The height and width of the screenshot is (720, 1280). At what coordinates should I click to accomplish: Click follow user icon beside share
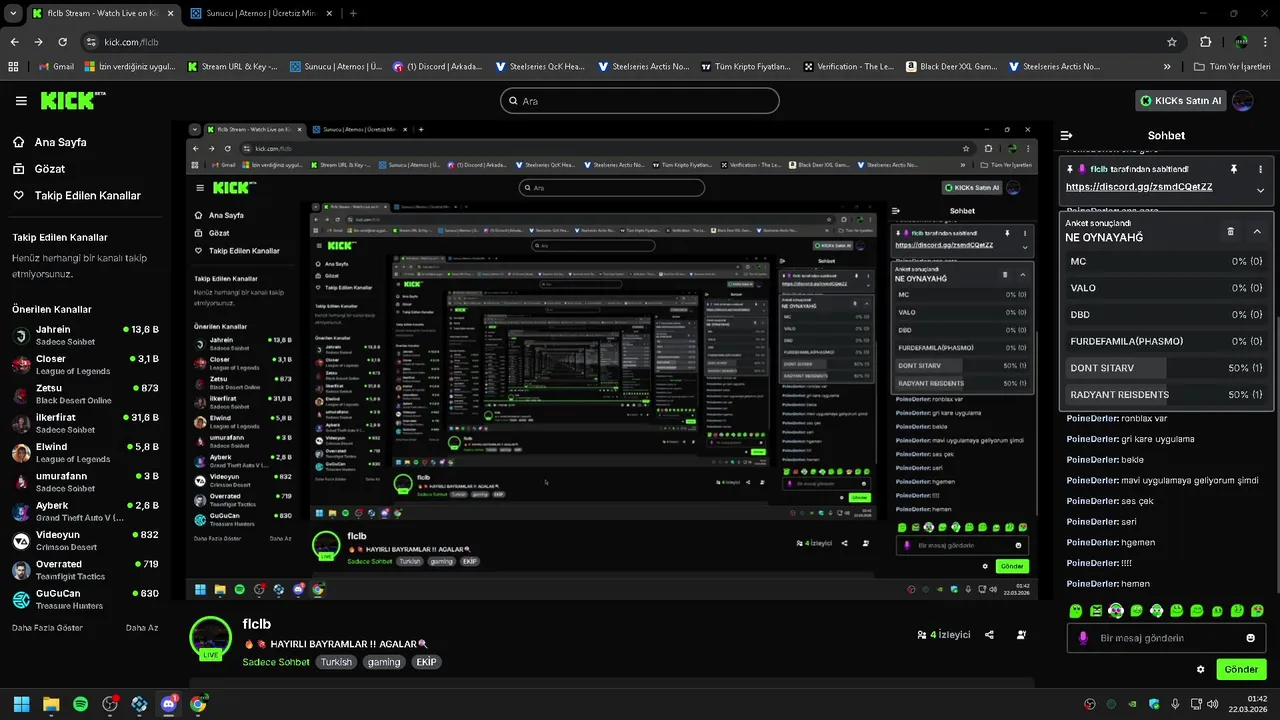1021,635
